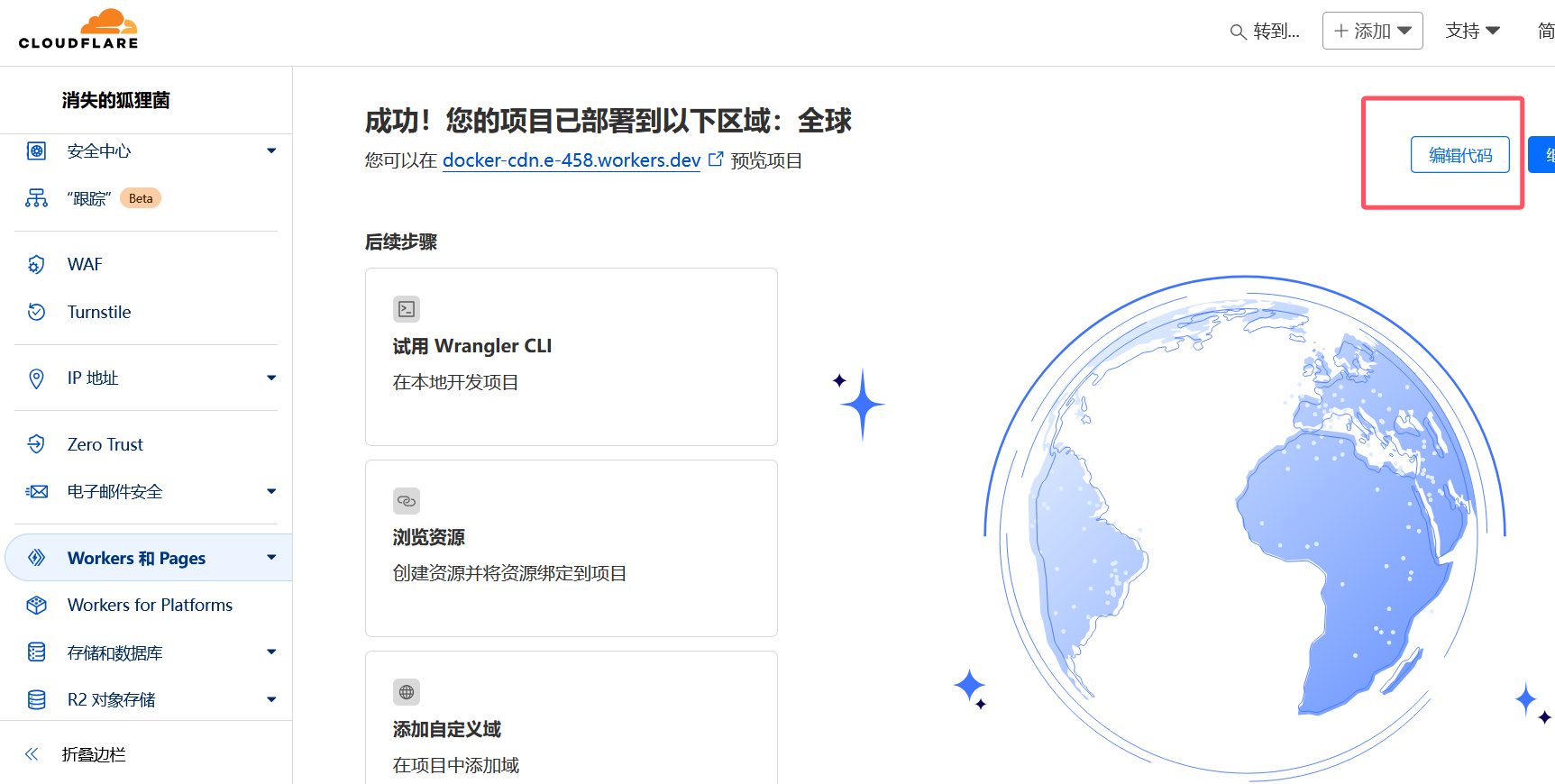Open the 浏览资源 card
This screenshot has height=784, width=1555.
[572, 548]
